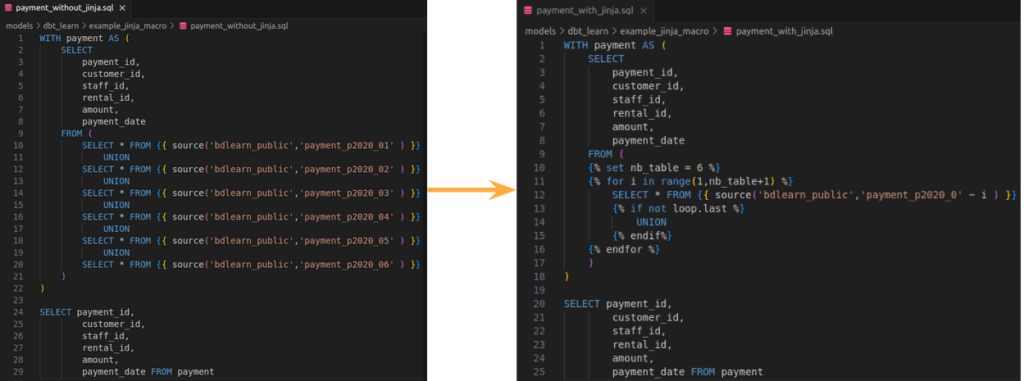Click UNION on line 14 of right editor
The width and height of the screenshot is (1024, 381).
pyautogui.click(x=652, y=222)
